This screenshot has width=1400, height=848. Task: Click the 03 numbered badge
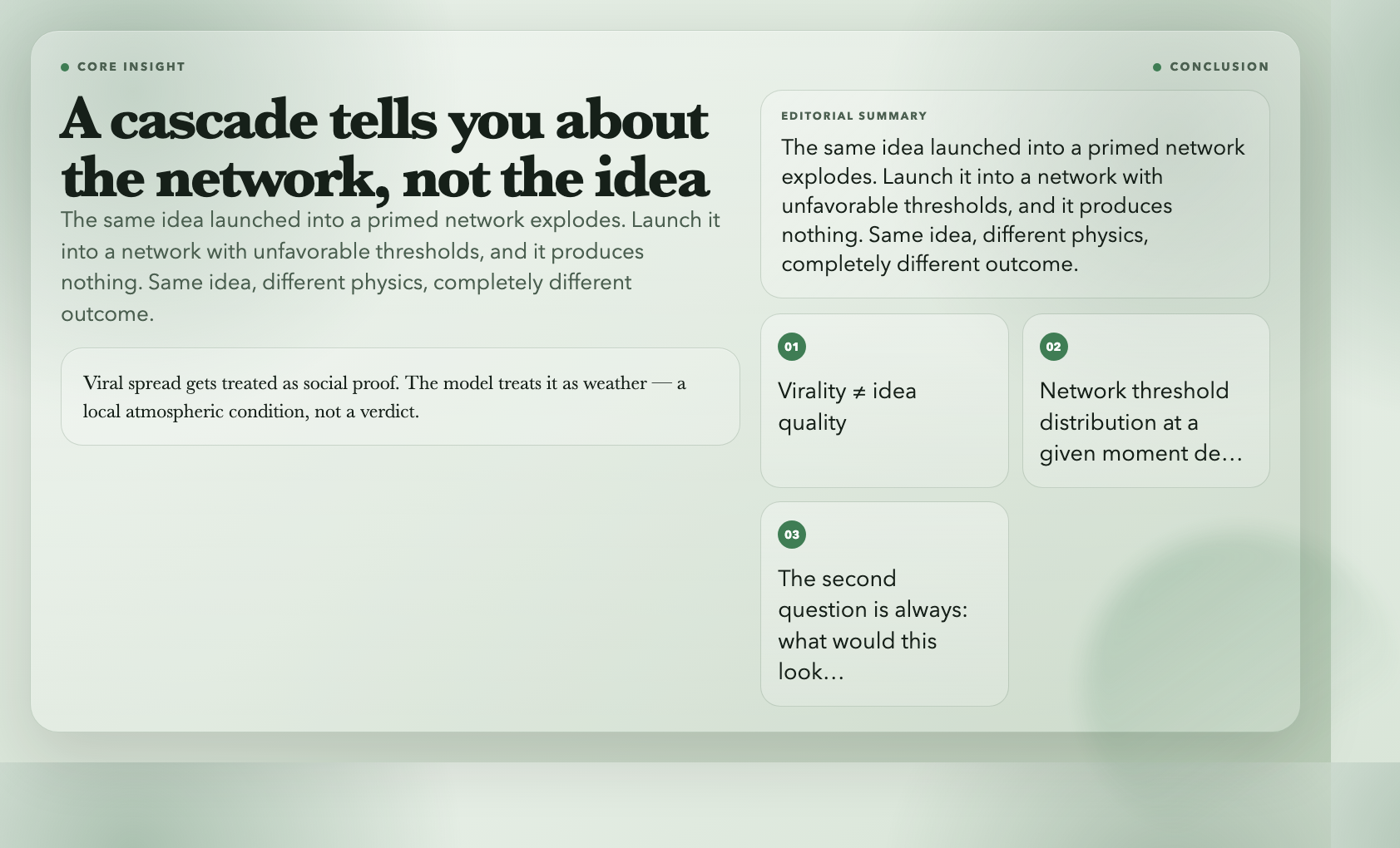[791, 535]
